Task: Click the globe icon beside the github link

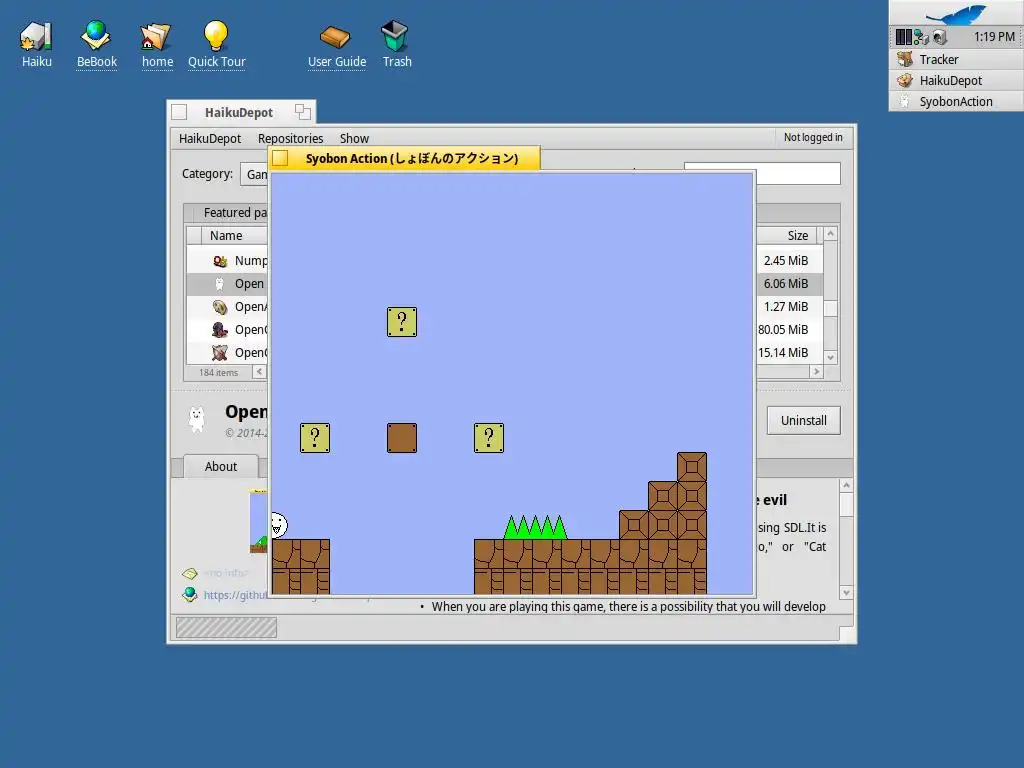Action: tap(190, 594)
